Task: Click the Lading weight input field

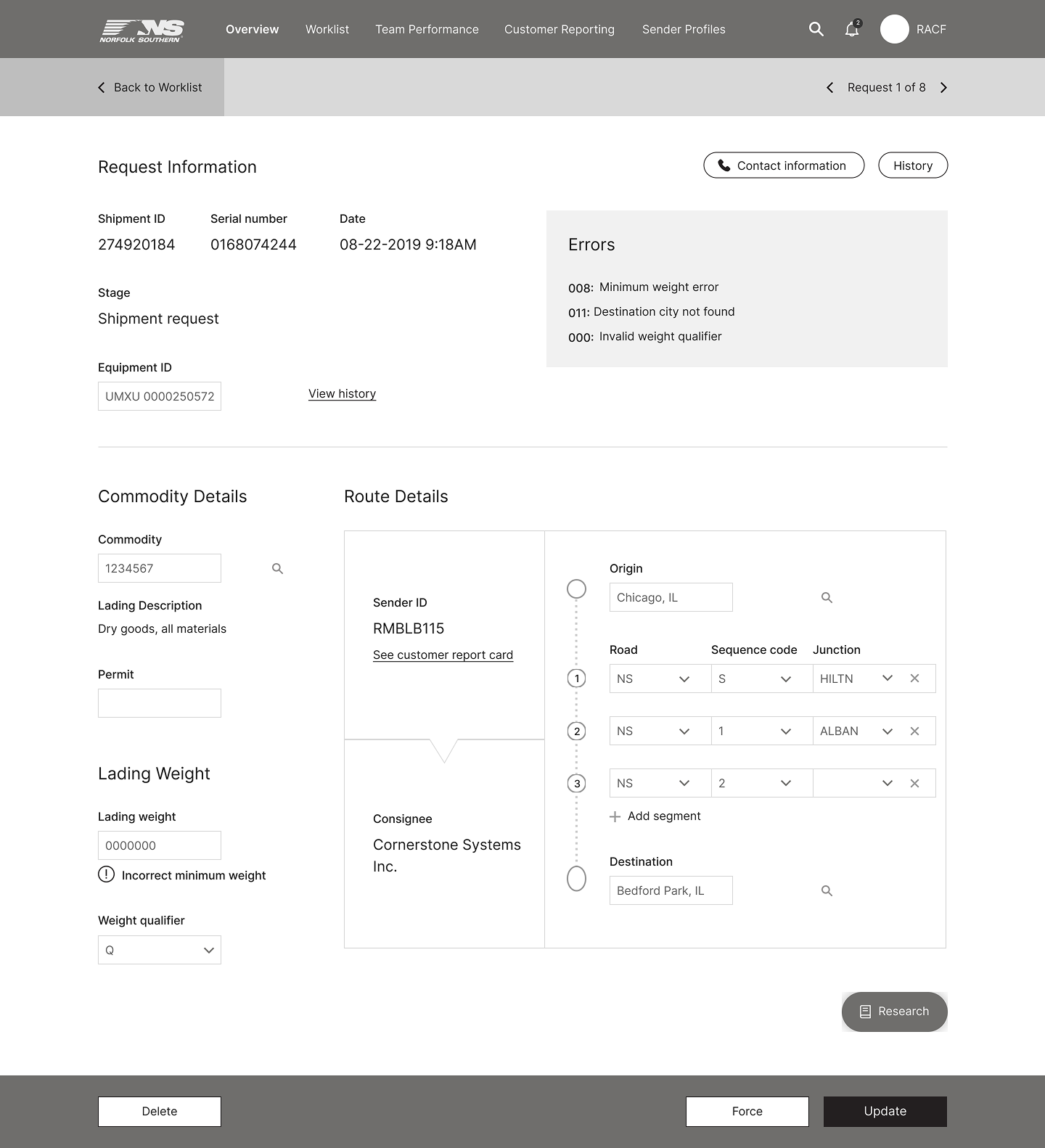Action: pyautogui.click(x=160, y=845)
